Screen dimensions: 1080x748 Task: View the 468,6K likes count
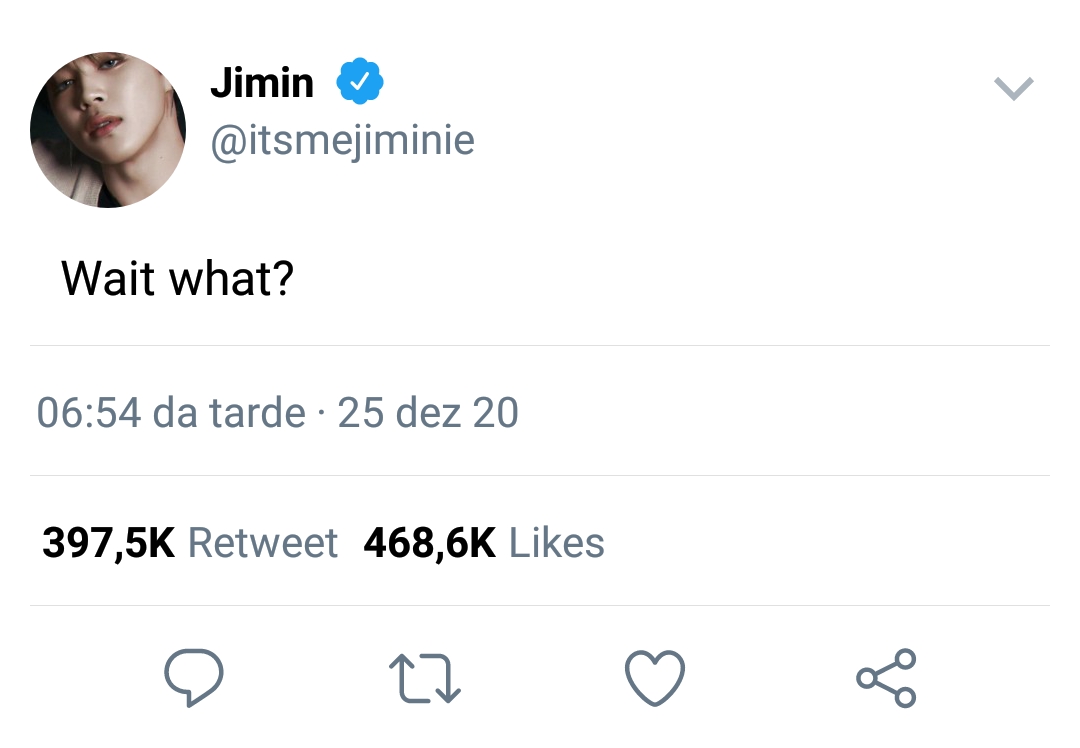coord(429,543)
